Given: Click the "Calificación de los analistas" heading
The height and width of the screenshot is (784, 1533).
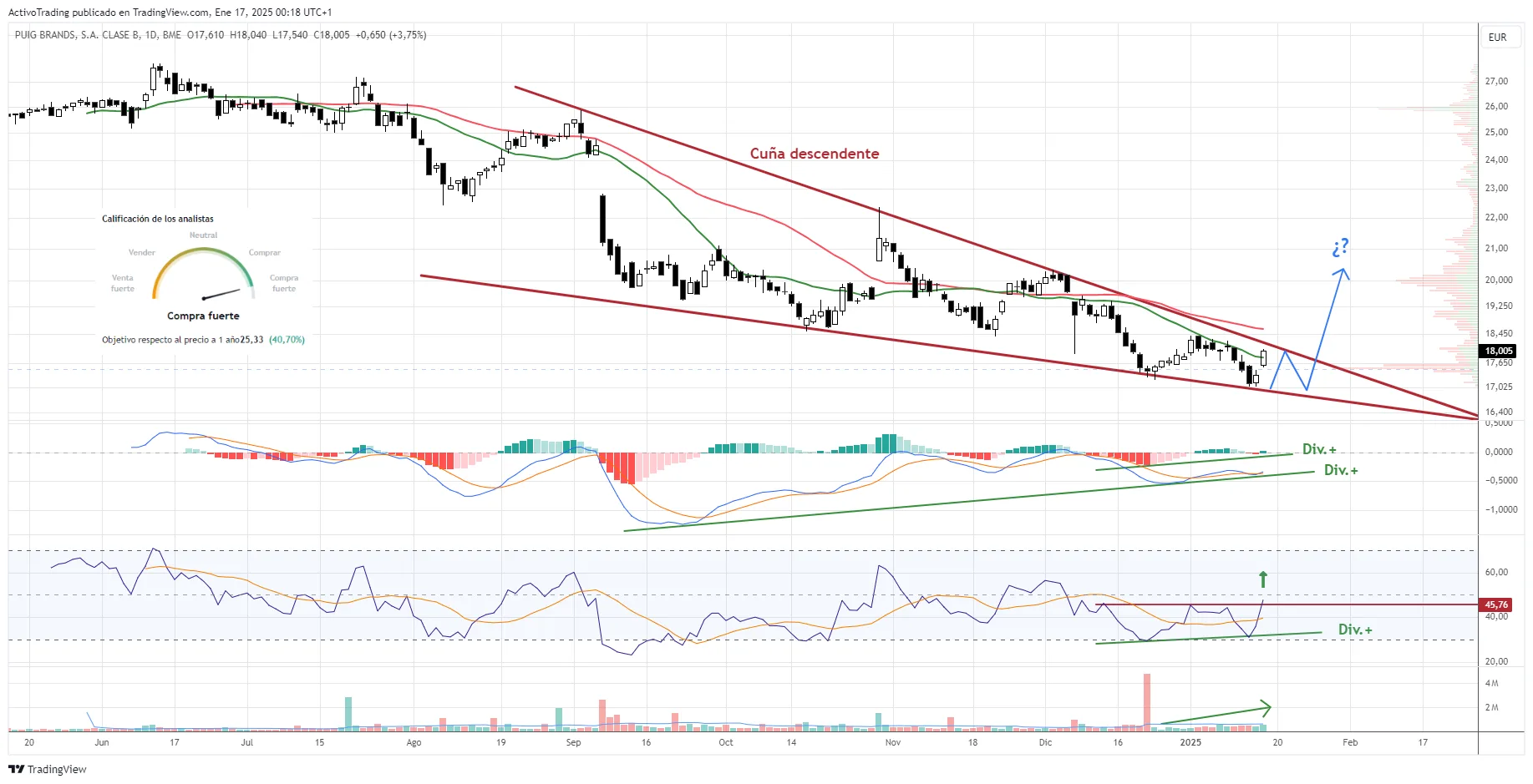Looking at the screenshot, I should (x=158, y=219).
